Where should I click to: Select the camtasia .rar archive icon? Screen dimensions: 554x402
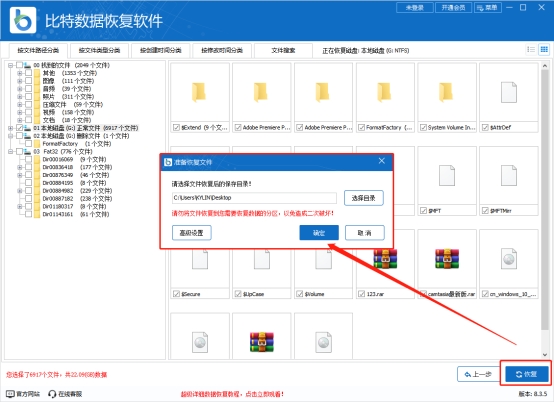tap(447, 259)
